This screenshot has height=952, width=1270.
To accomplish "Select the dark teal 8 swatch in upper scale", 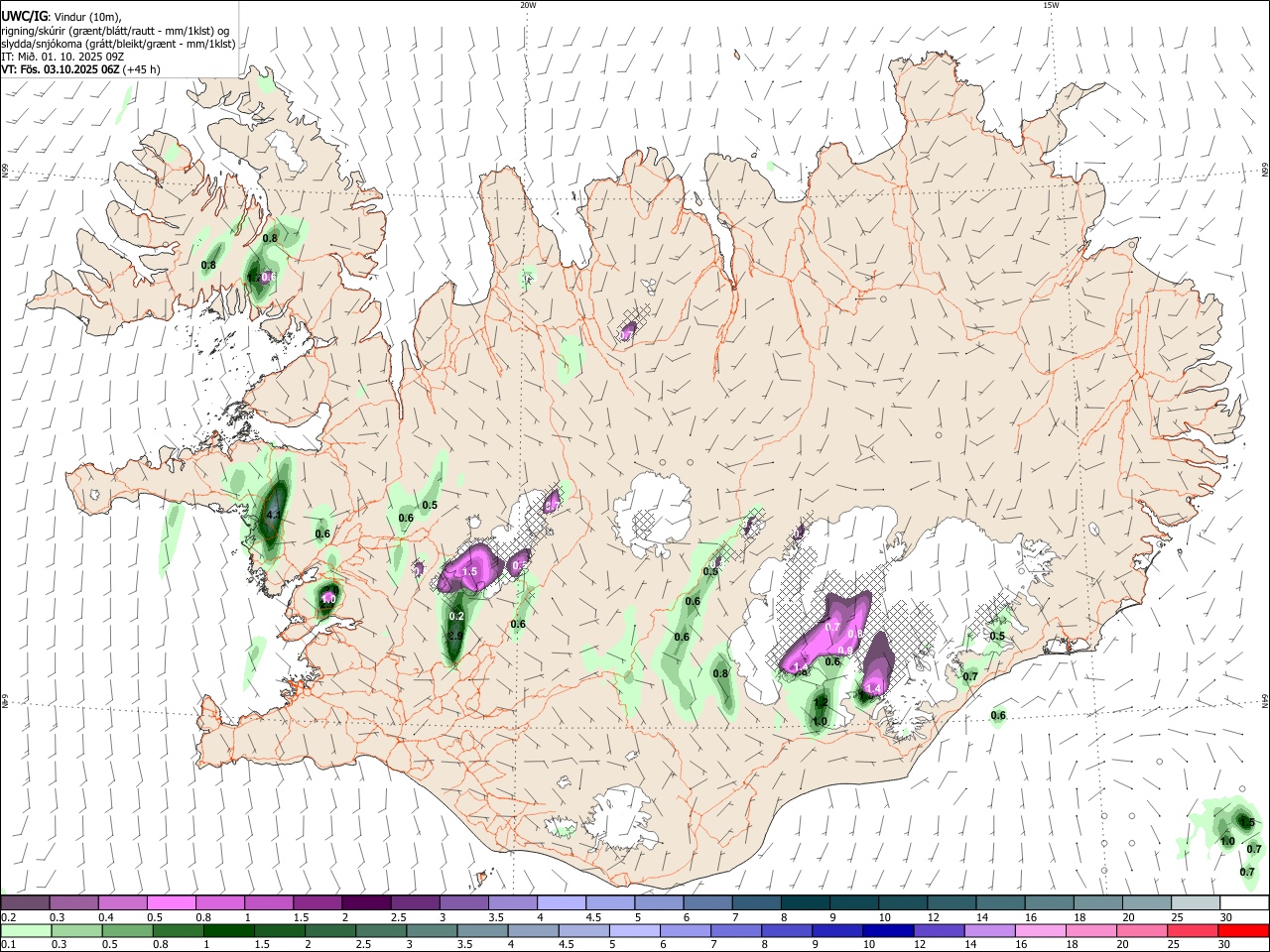I will (804, 903).
